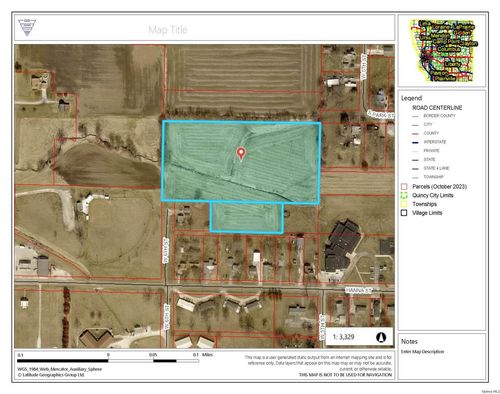Click the 'HANNA ST' street label

[358, 291]
